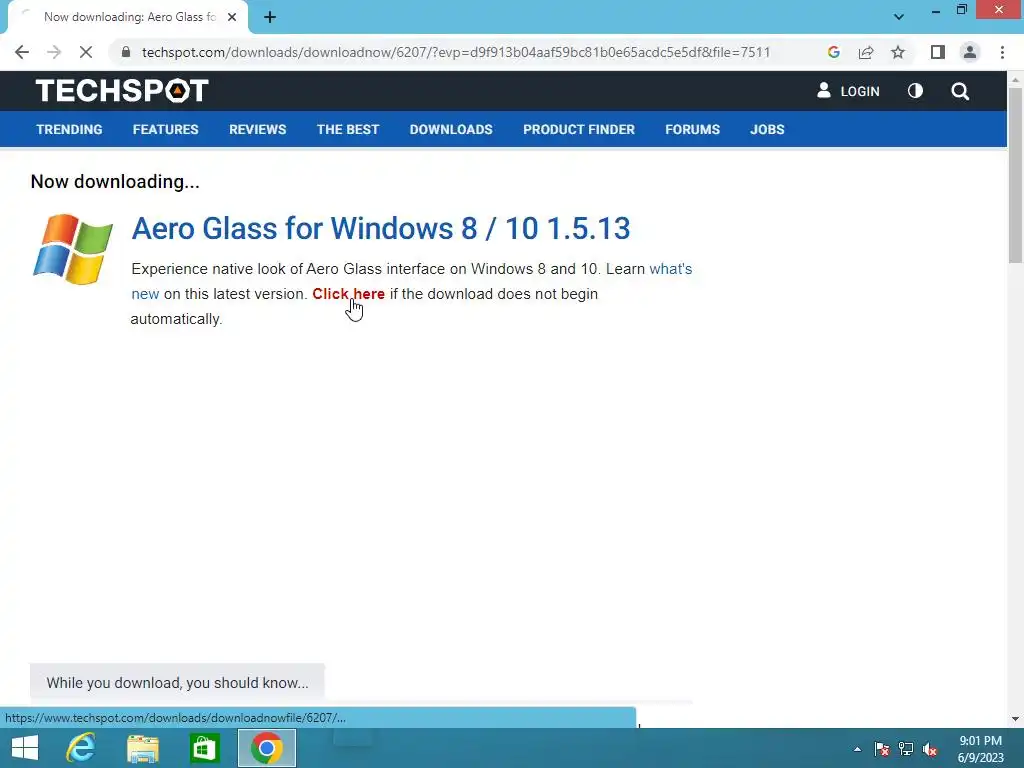1024x768 pixels.
Task: Open the Chrome profile avatar menu
Action: point(970,52)
